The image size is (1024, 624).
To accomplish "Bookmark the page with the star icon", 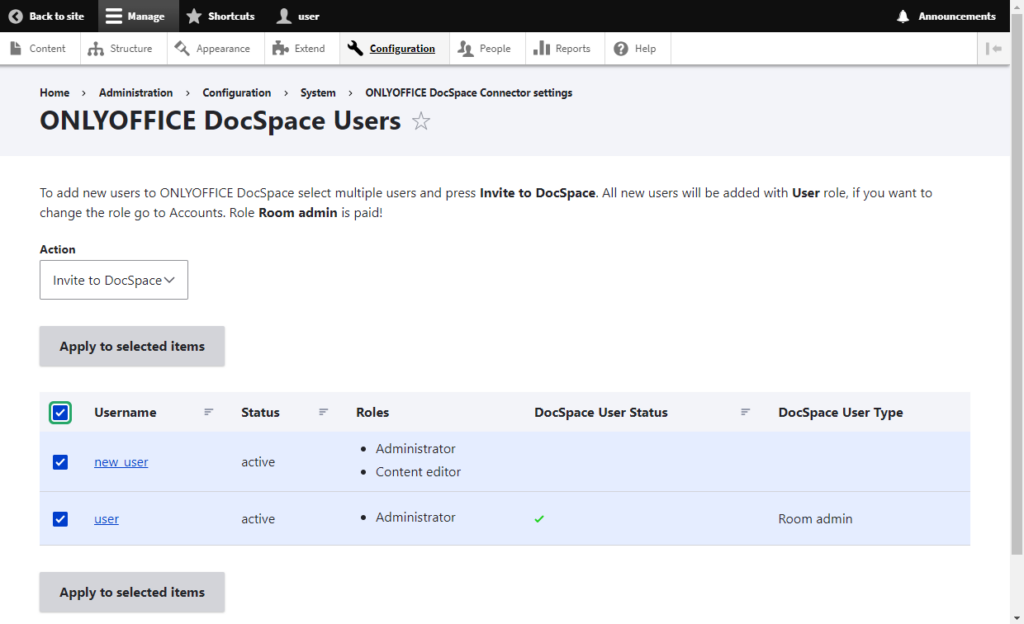I will [x=421, y=120].
